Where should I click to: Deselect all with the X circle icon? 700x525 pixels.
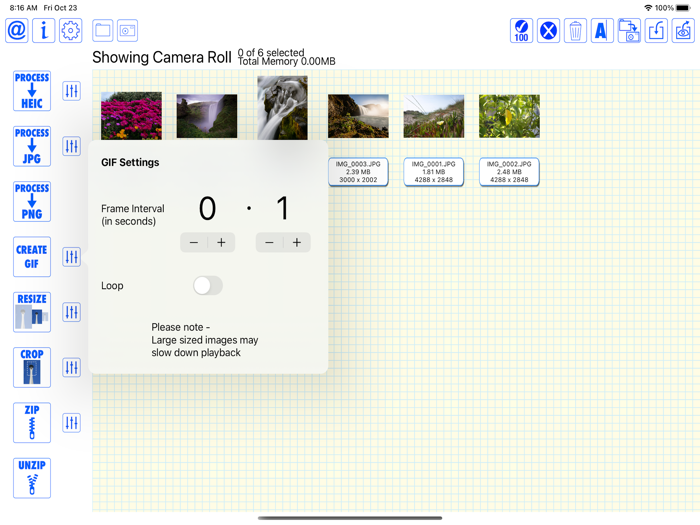click(x=548, y=31)
